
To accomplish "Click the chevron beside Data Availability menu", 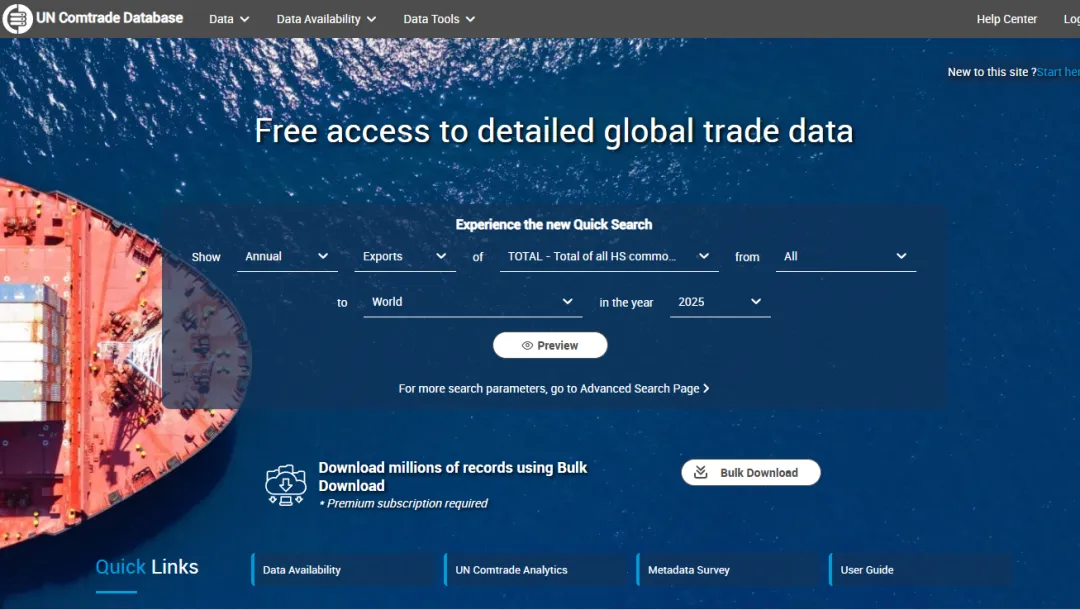I will point(371,19).
